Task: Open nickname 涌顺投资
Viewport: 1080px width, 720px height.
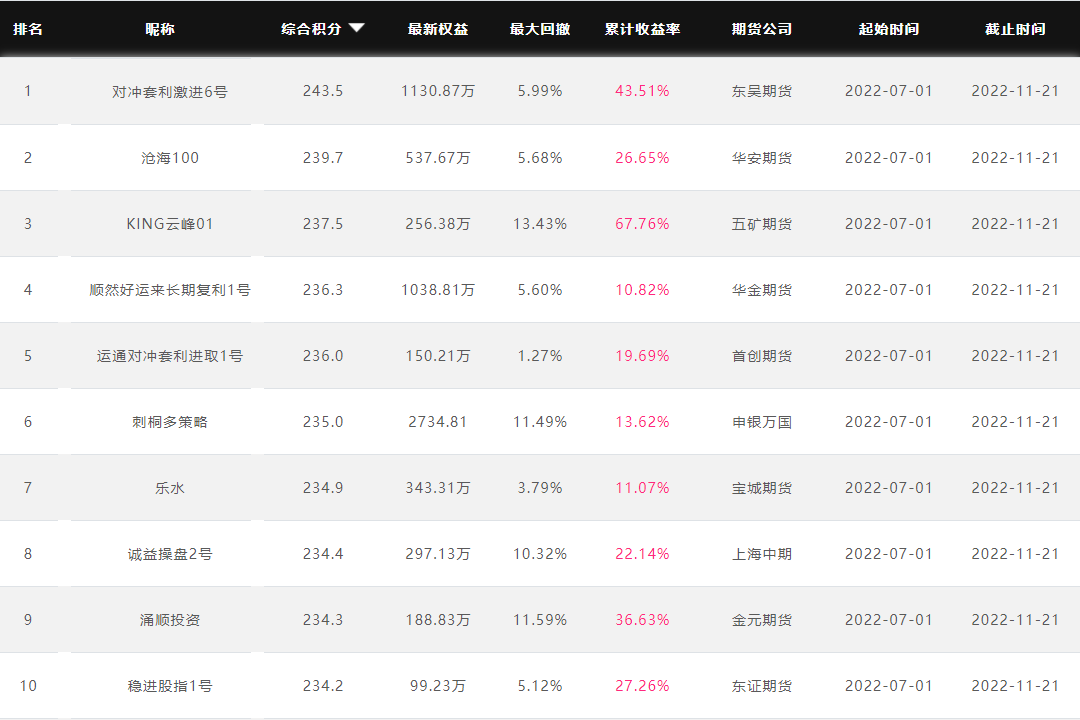Action: point(169,620)
